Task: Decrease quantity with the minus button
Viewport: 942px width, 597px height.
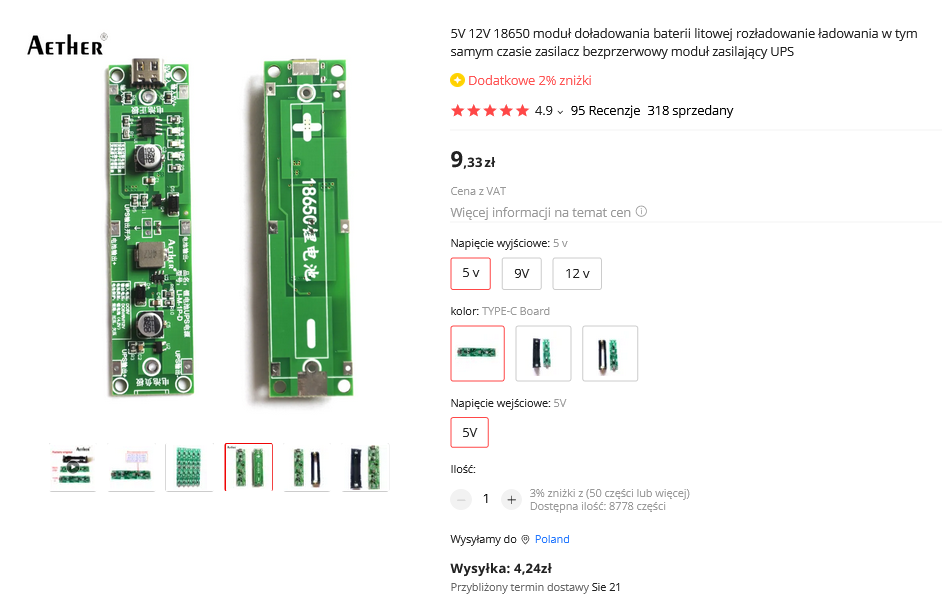Action: (x=461, y=499)
